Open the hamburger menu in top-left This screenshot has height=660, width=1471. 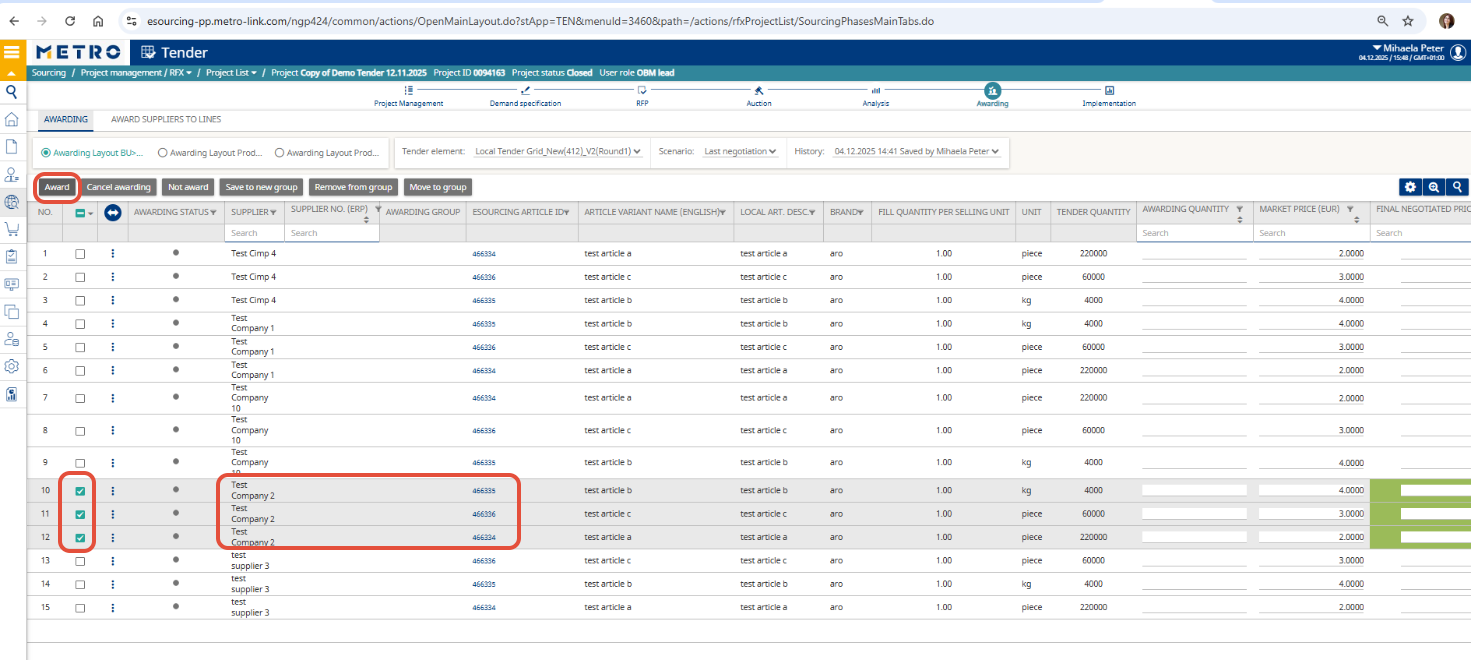pos(12,52)
